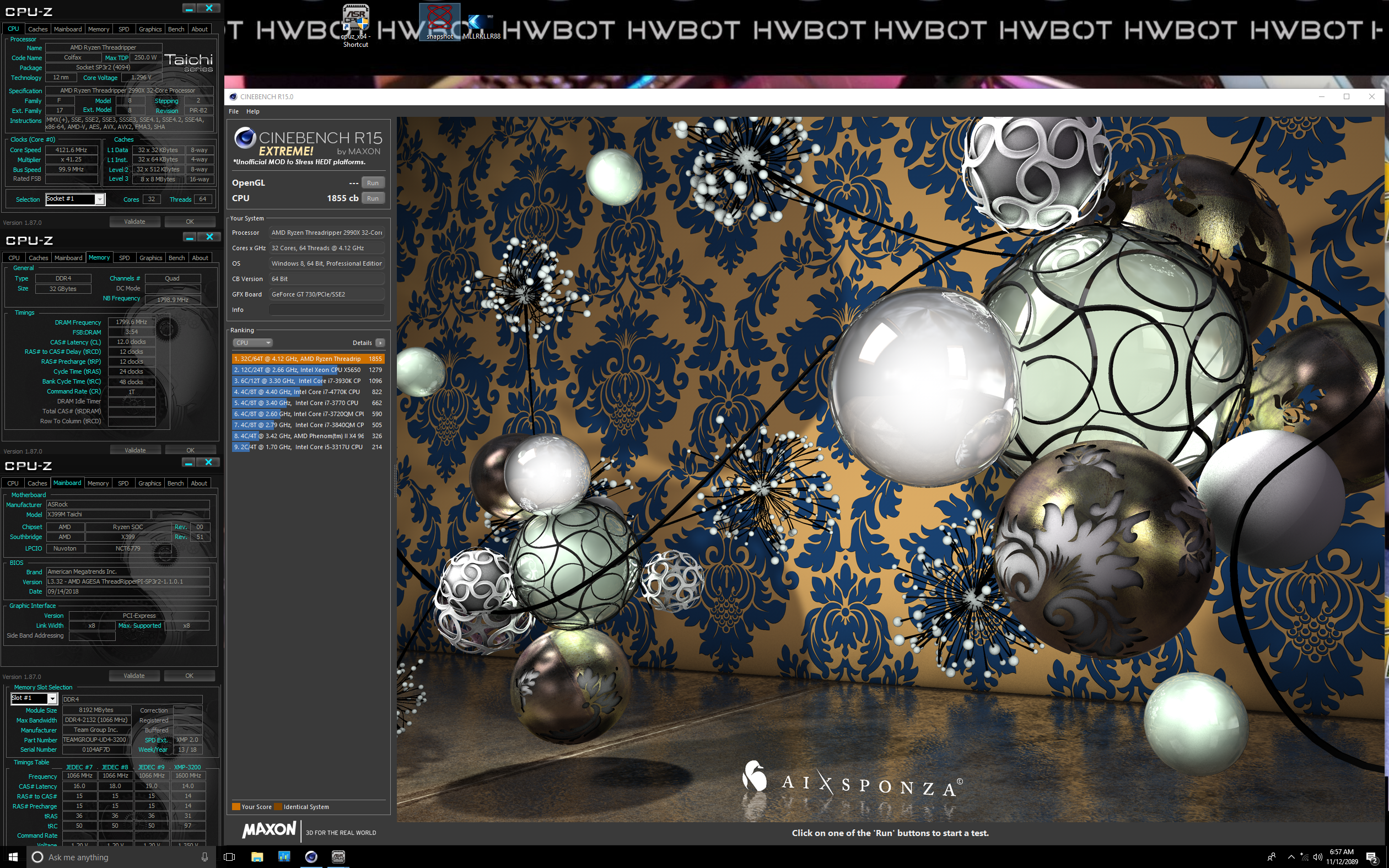Open the network status tray icon

[1304, 856]
